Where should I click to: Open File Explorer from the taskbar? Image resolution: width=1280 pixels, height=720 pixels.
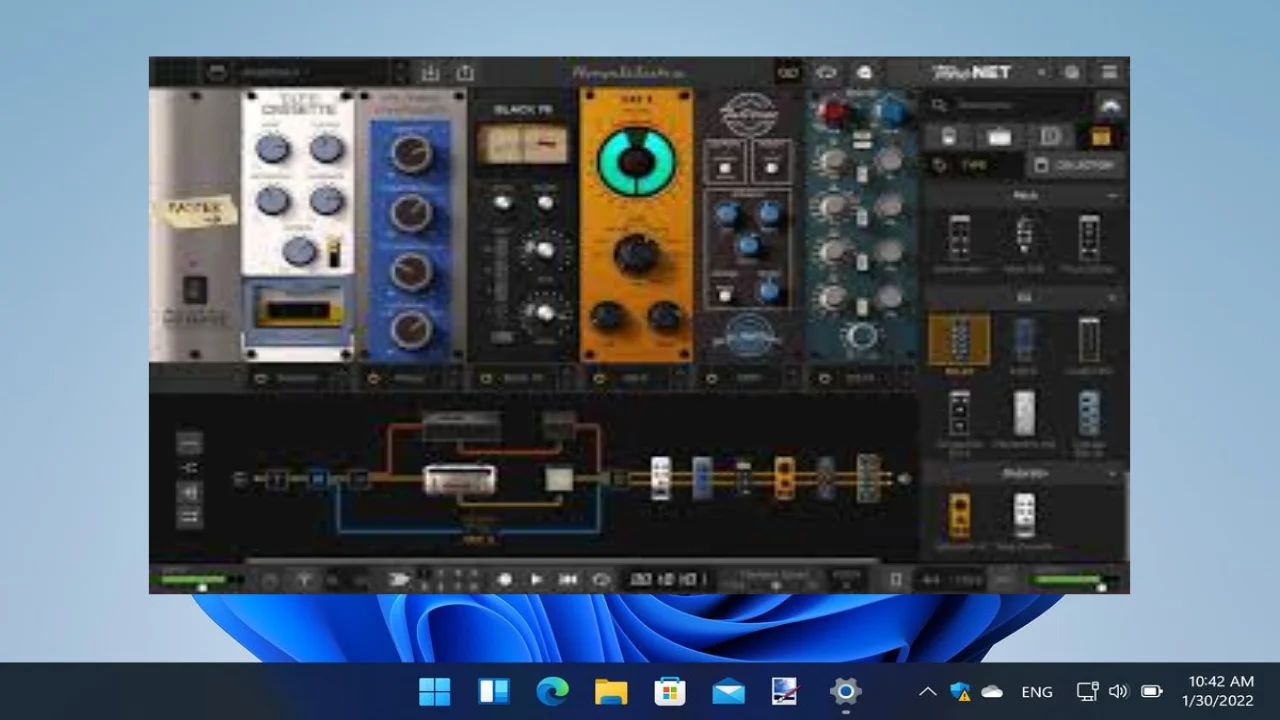point(611,691)
